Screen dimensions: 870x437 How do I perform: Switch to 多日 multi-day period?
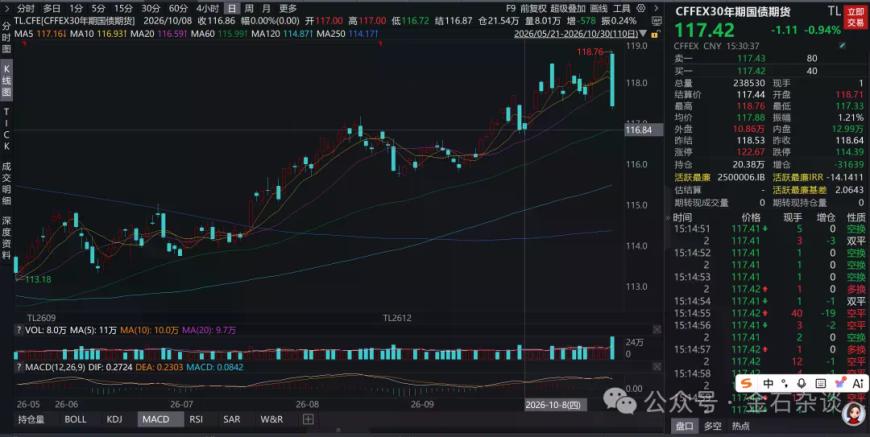click(52, 8)
